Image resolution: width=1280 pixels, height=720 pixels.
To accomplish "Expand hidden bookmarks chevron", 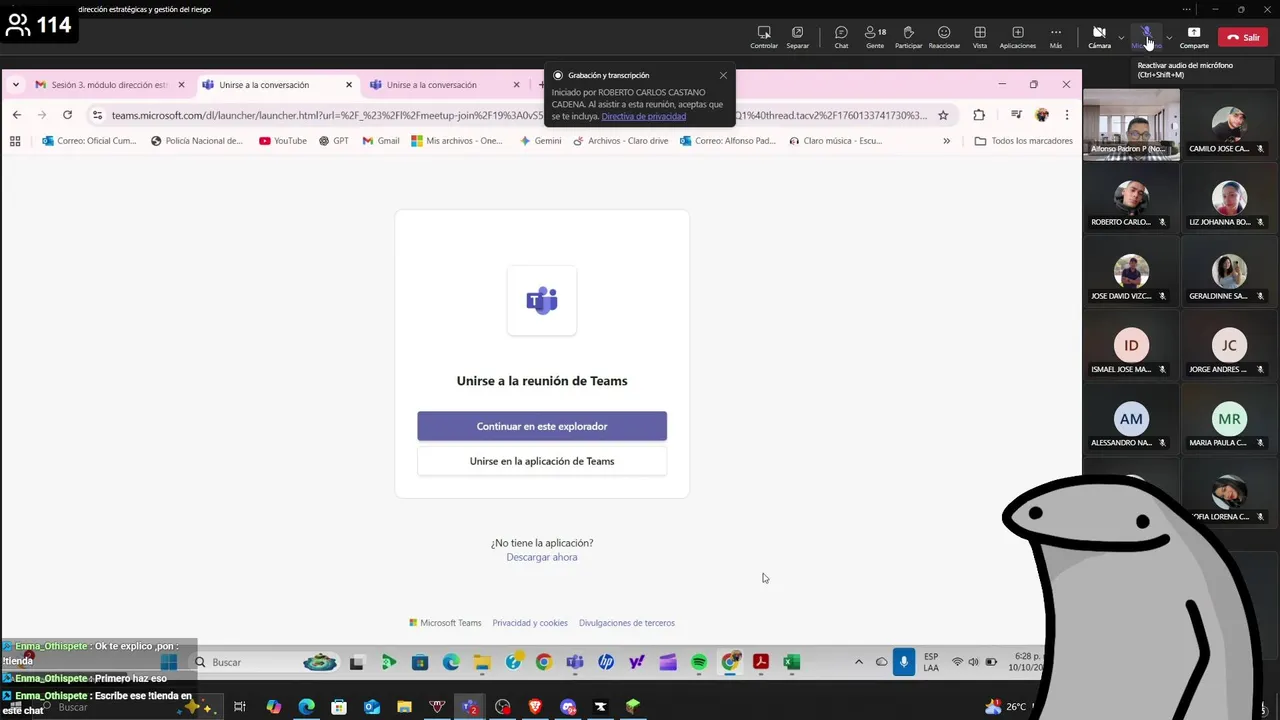I will click(x=946, y=141).
